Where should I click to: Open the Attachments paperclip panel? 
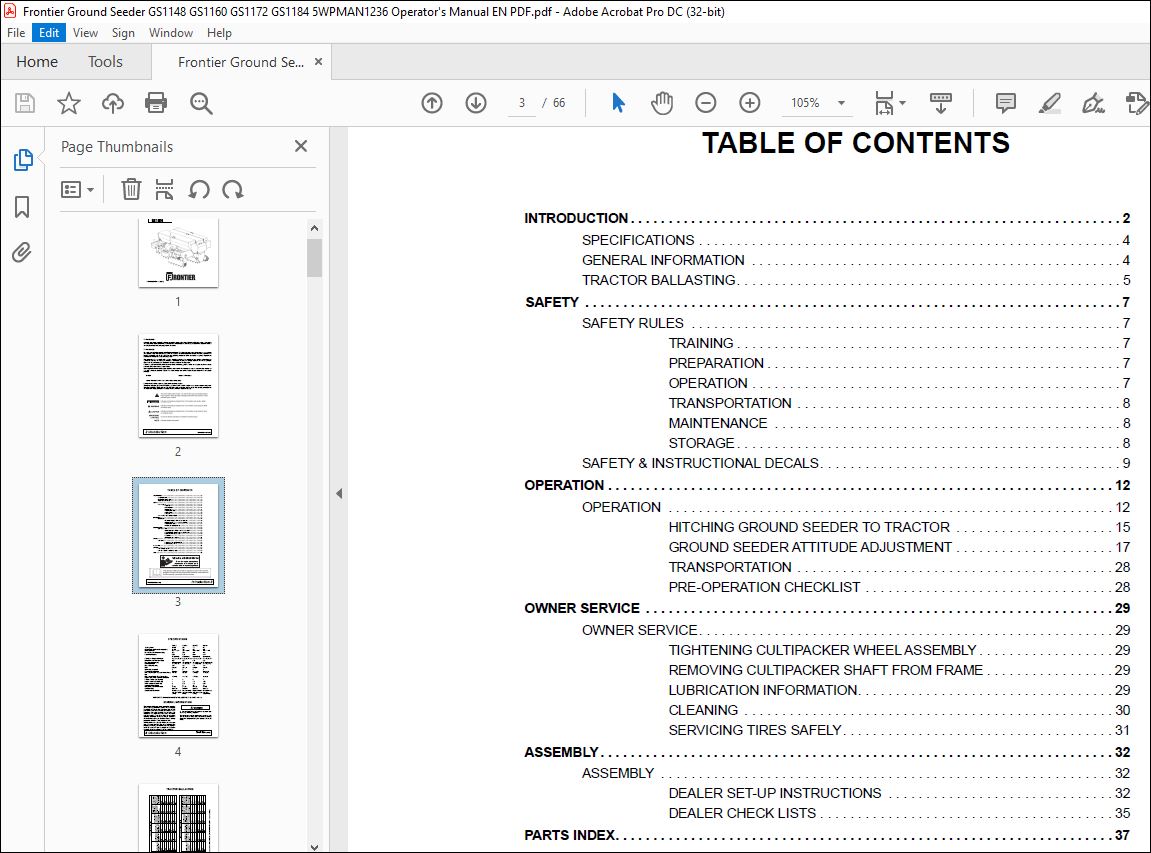tap(22, 253)
